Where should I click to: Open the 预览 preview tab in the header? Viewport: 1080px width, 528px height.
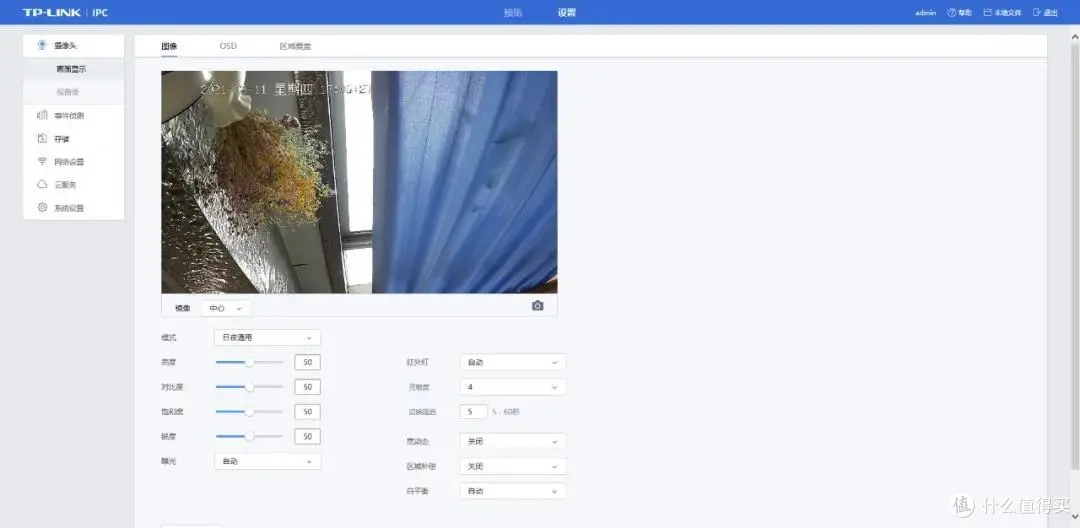[512, 12]
